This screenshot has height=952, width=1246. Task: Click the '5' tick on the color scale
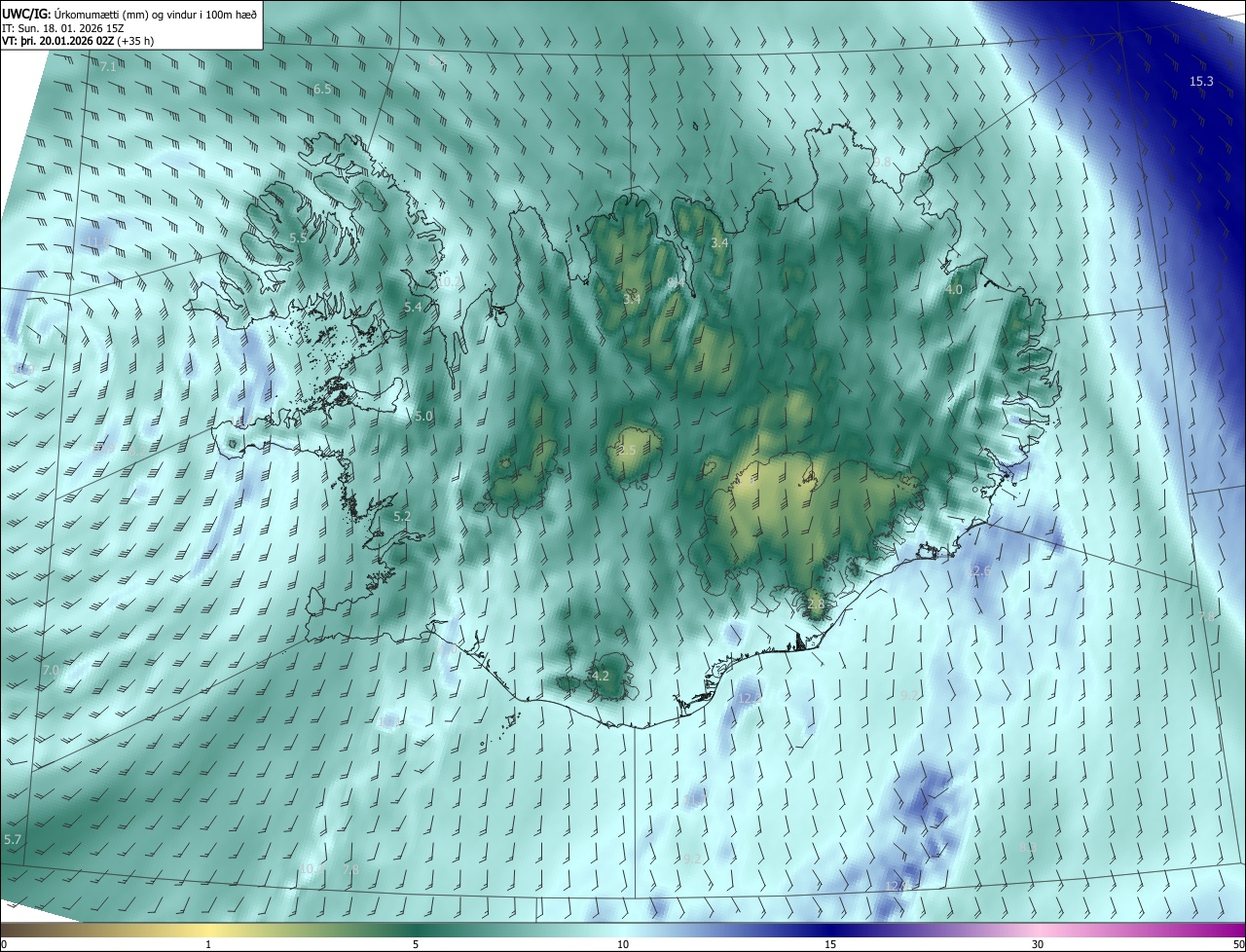click(x=416, y=944)
